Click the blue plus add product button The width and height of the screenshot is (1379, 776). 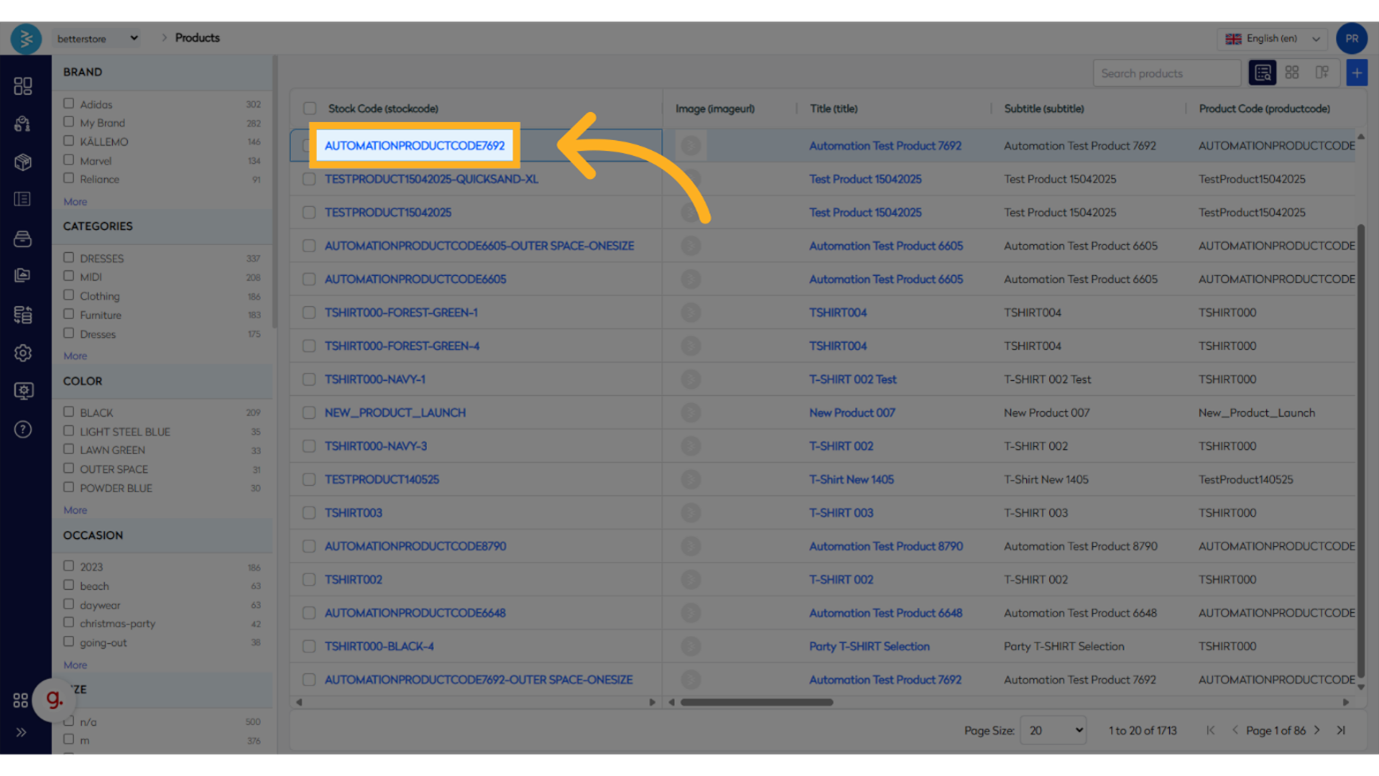pos(1356,73)
